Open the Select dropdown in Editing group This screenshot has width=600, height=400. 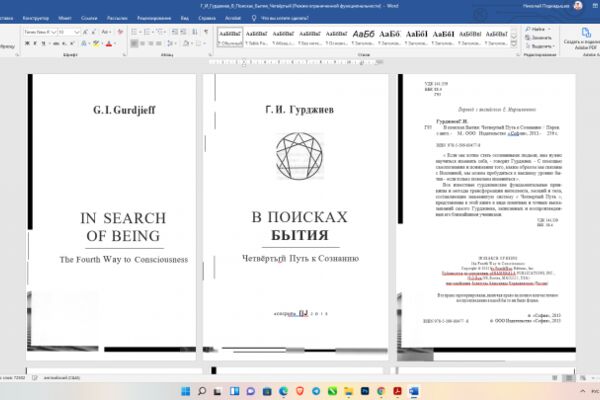pyautogui.click(x=540, y=46)
